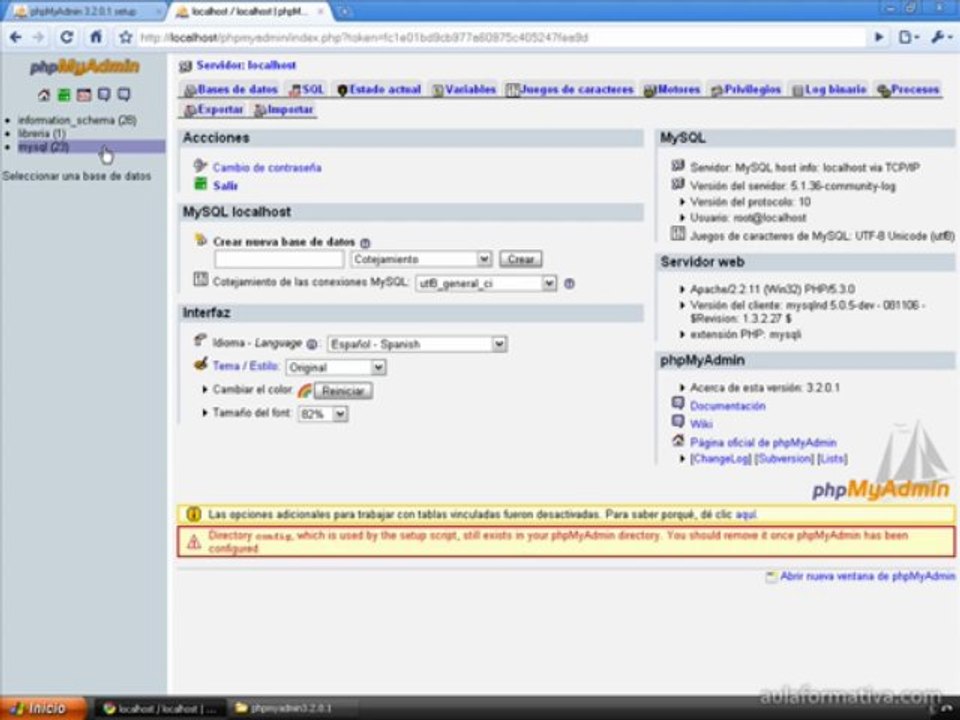Open the utf8_general_ci connection collation dropdown
This screenshot has height=720, width=960.
[x=486, y=284]
